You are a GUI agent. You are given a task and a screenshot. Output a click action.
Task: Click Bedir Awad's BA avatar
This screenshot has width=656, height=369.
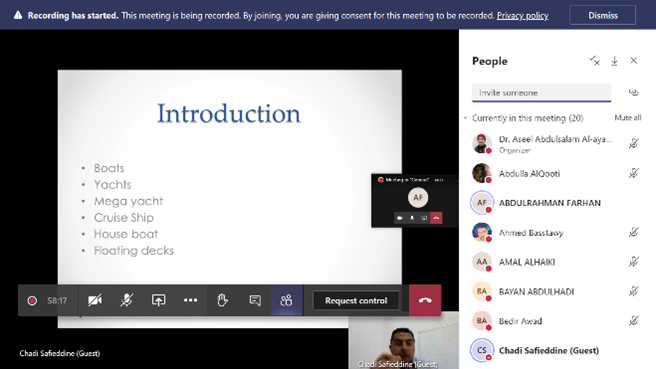coord(482,321)
